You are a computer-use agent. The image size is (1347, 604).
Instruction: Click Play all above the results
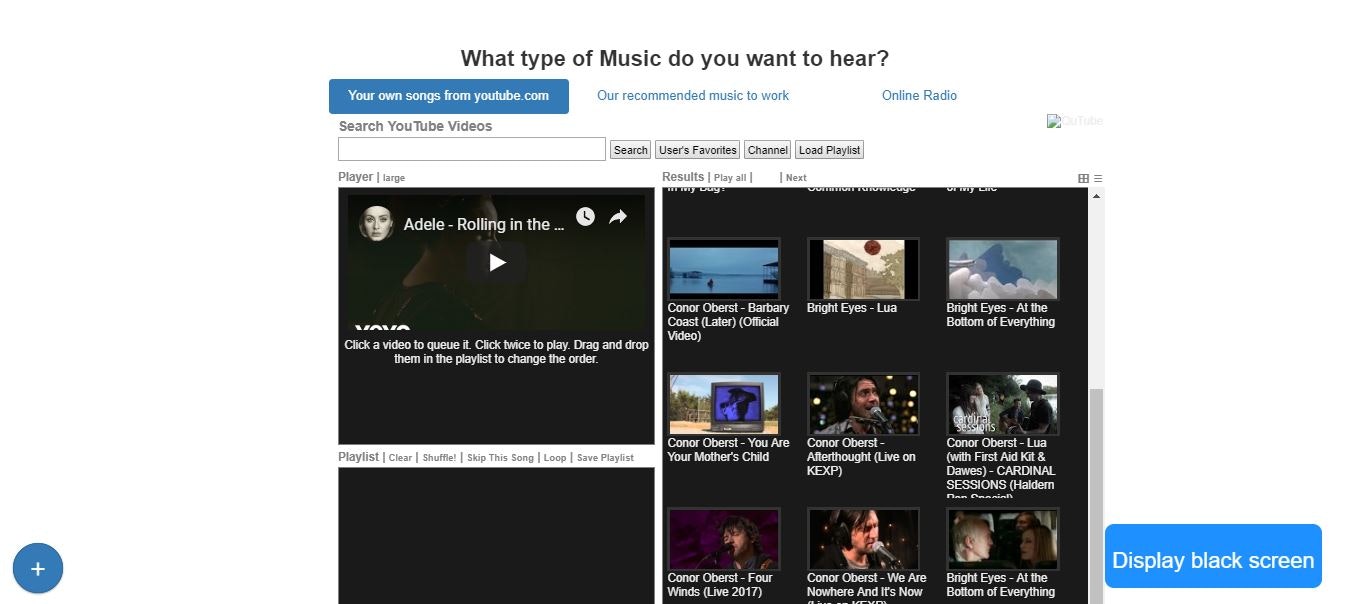click(730, 177)
